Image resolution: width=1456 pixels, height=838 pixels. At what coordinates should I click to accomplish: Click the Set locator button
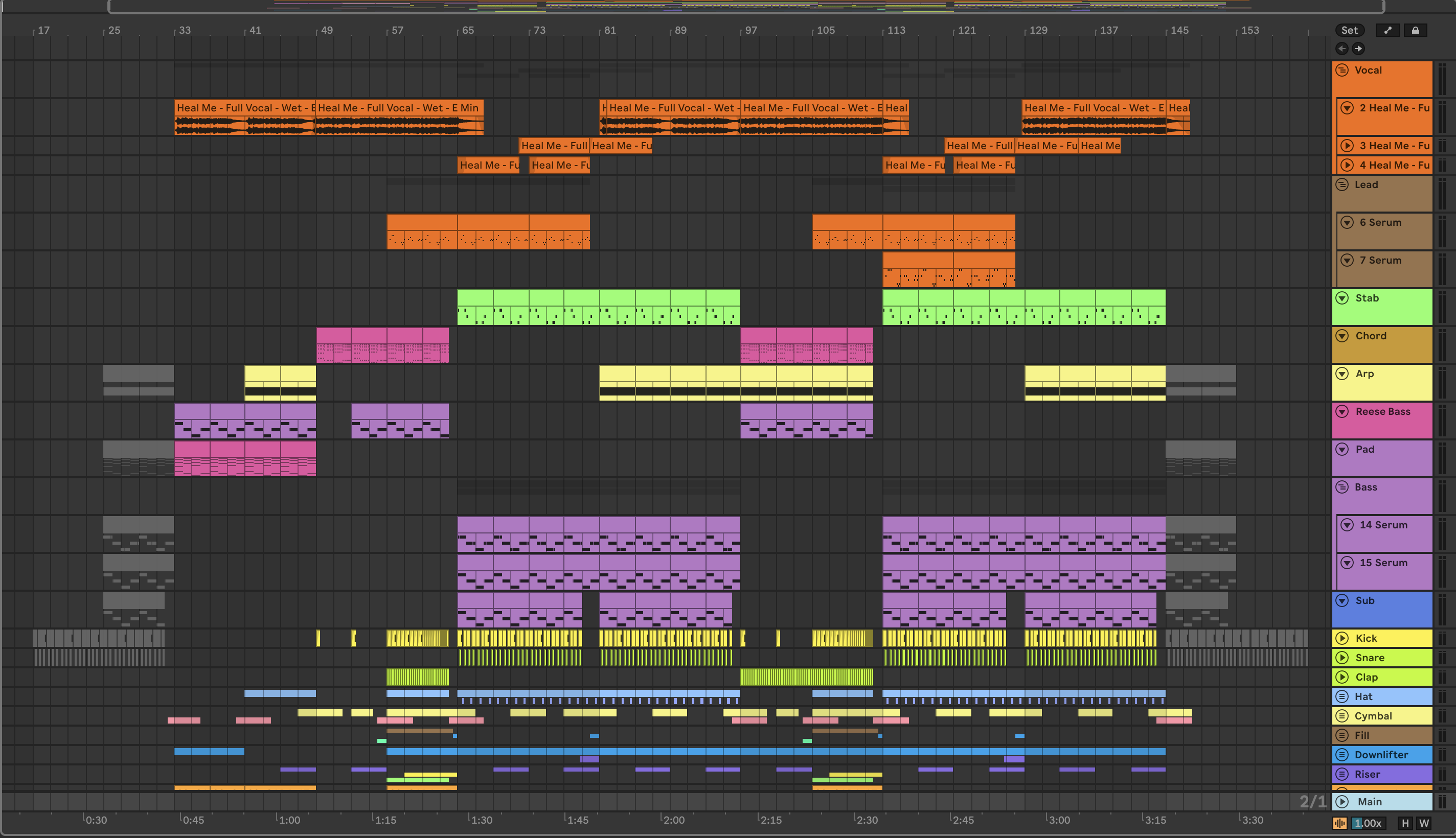1349,31
